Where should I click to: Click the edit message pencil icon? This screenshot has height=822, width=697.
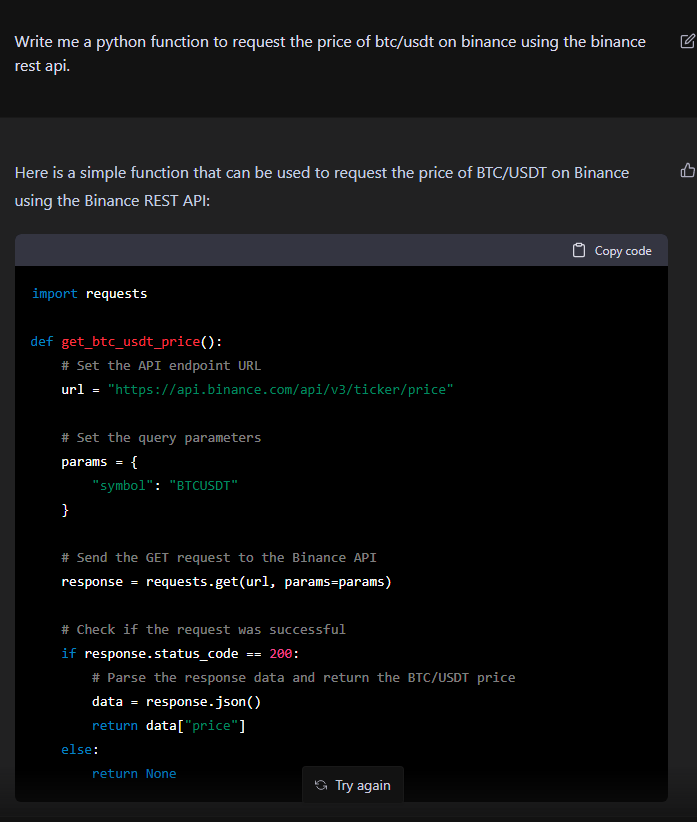pyautogui.click(x=687, y=41)
